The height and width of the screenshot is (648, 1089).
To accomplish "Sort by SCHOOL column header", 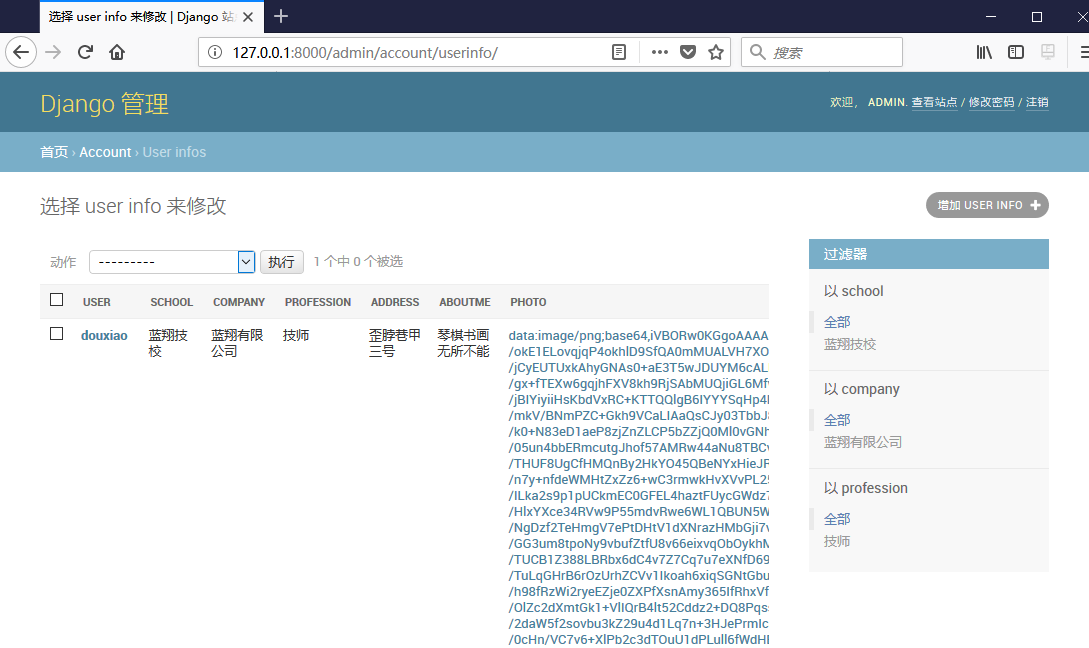I will click(x=172, y=302).
